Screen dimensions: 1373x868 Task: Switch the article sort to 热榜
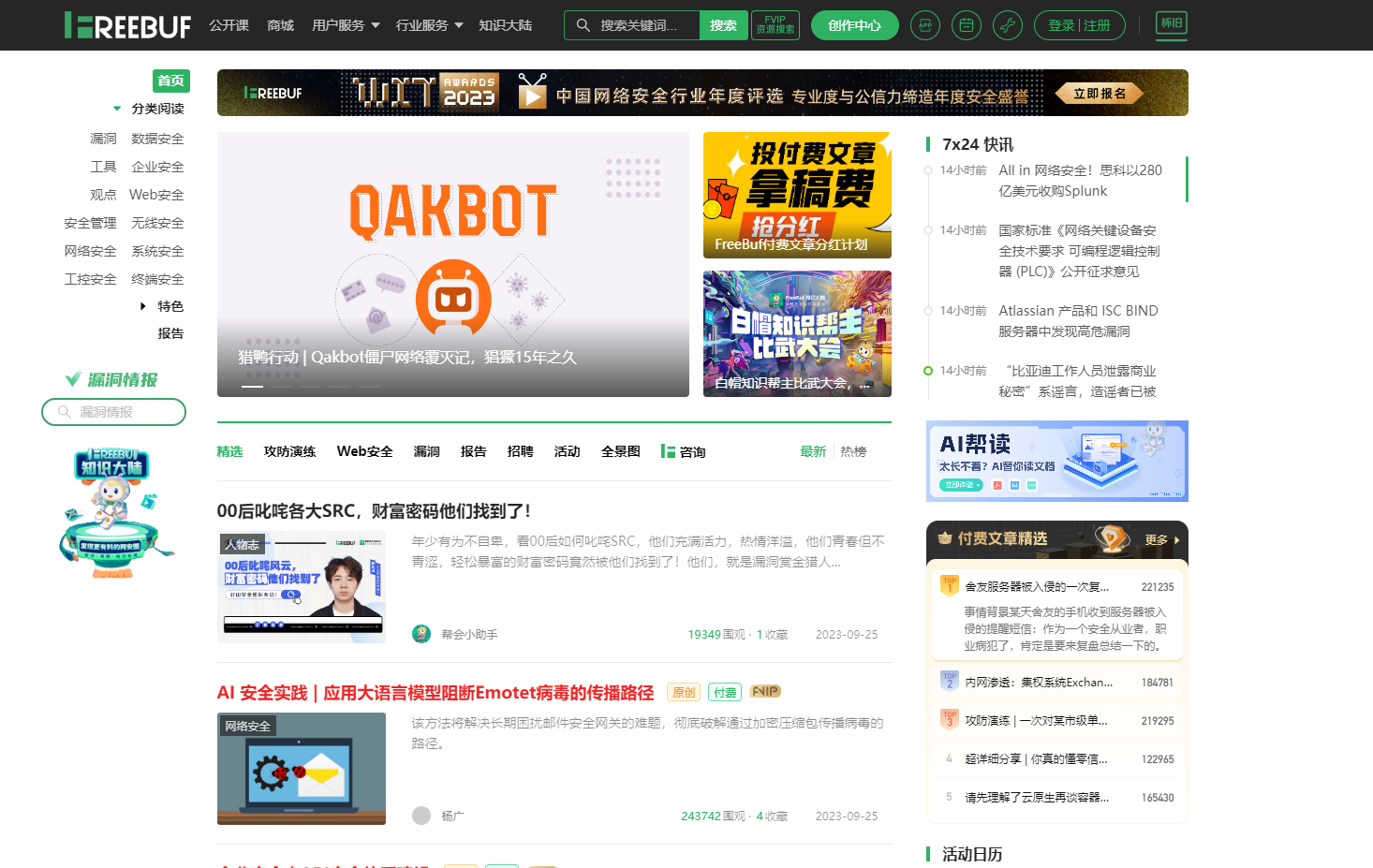click(853, 451)
